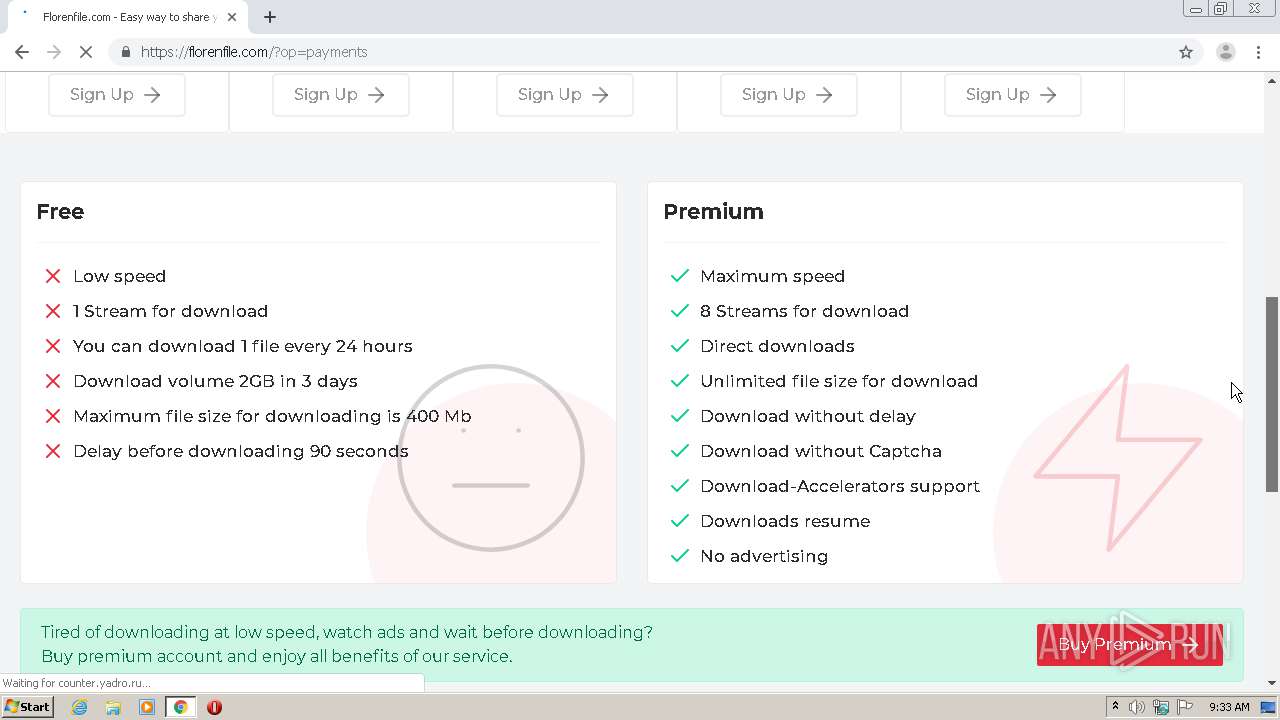The width and height of the screenshot is (1280, 720).
Task: Bookmark this page with the star
Action: pyautogui.click(x=1186, y=52)
